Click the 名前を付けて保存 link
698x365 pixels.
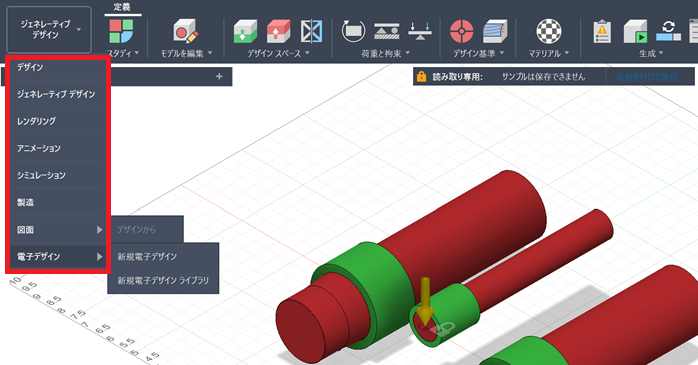[x=647, y=77]
